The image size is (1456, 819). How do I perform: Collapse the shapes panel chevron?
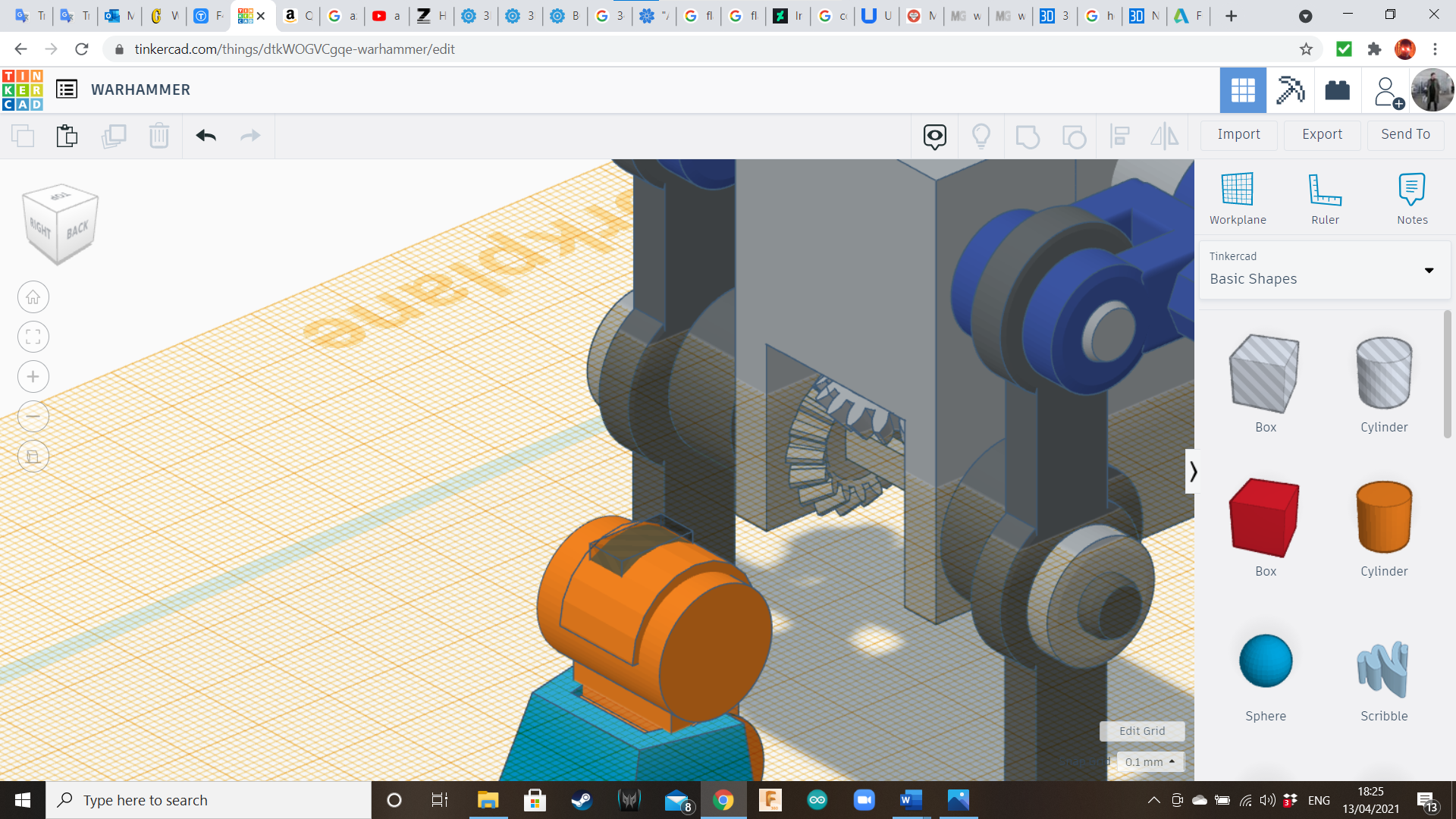tap(1193, 472)
